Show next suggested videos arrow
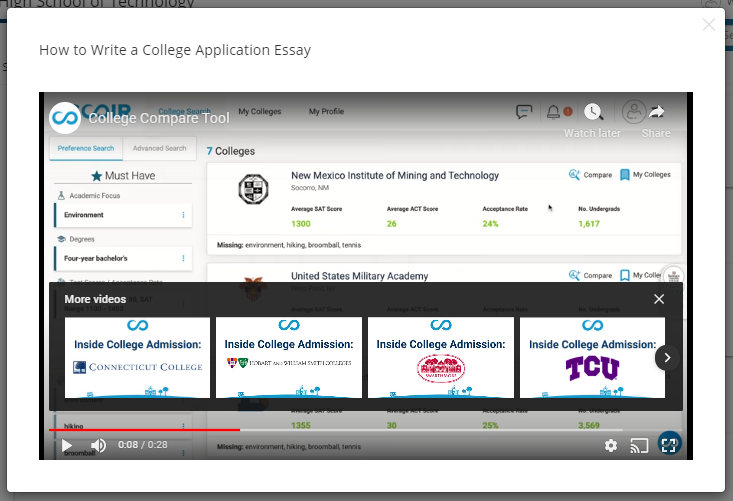 667,358
